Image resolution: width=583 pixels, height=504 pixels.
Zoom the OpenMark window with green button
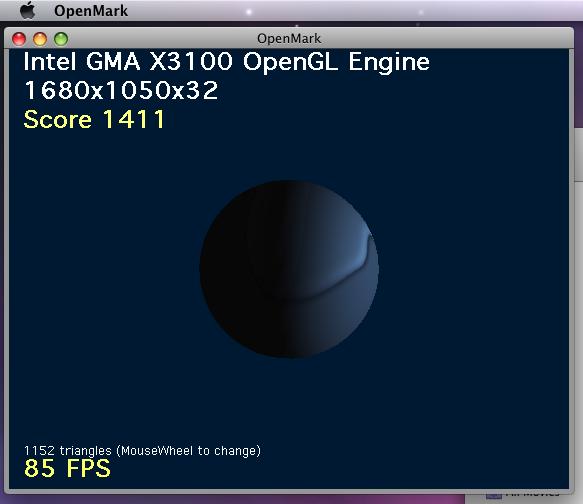pyautogui.click(x=61, y=39)
